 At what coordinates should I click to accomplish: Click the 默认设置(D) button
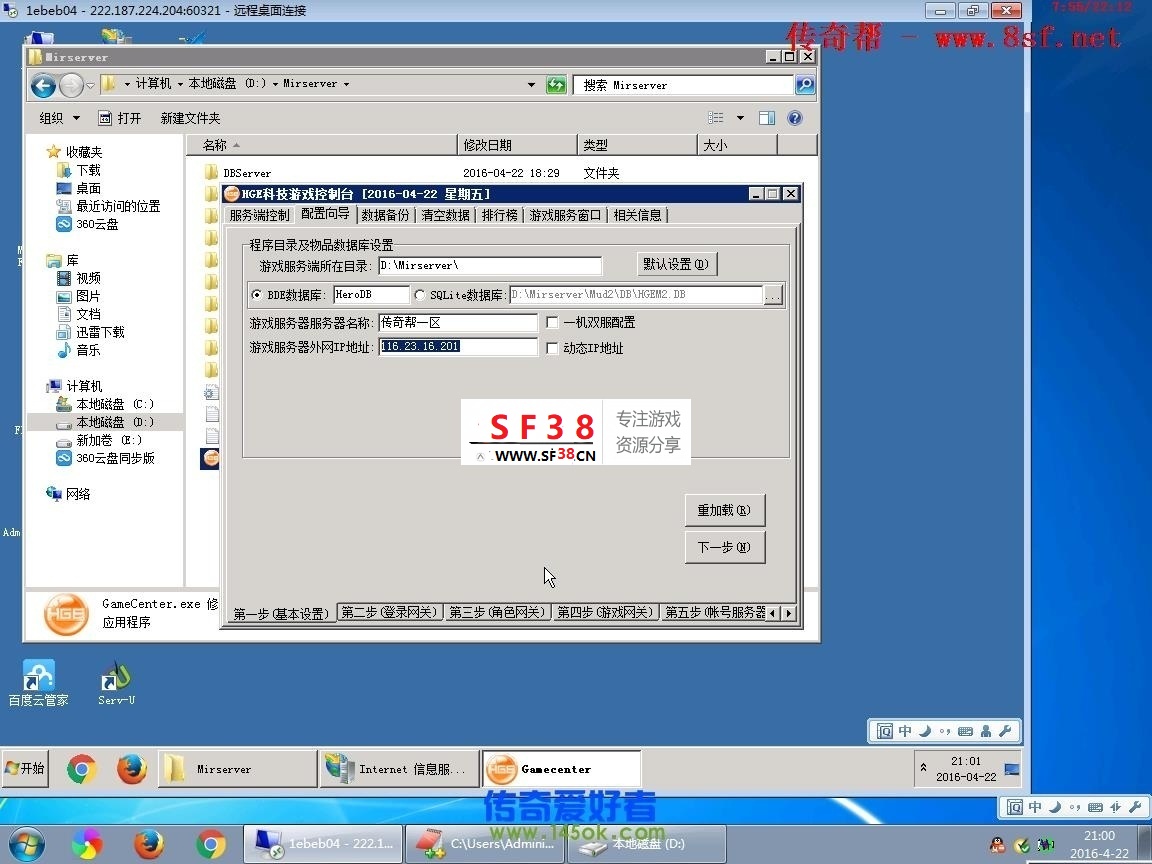pos(676,264)
